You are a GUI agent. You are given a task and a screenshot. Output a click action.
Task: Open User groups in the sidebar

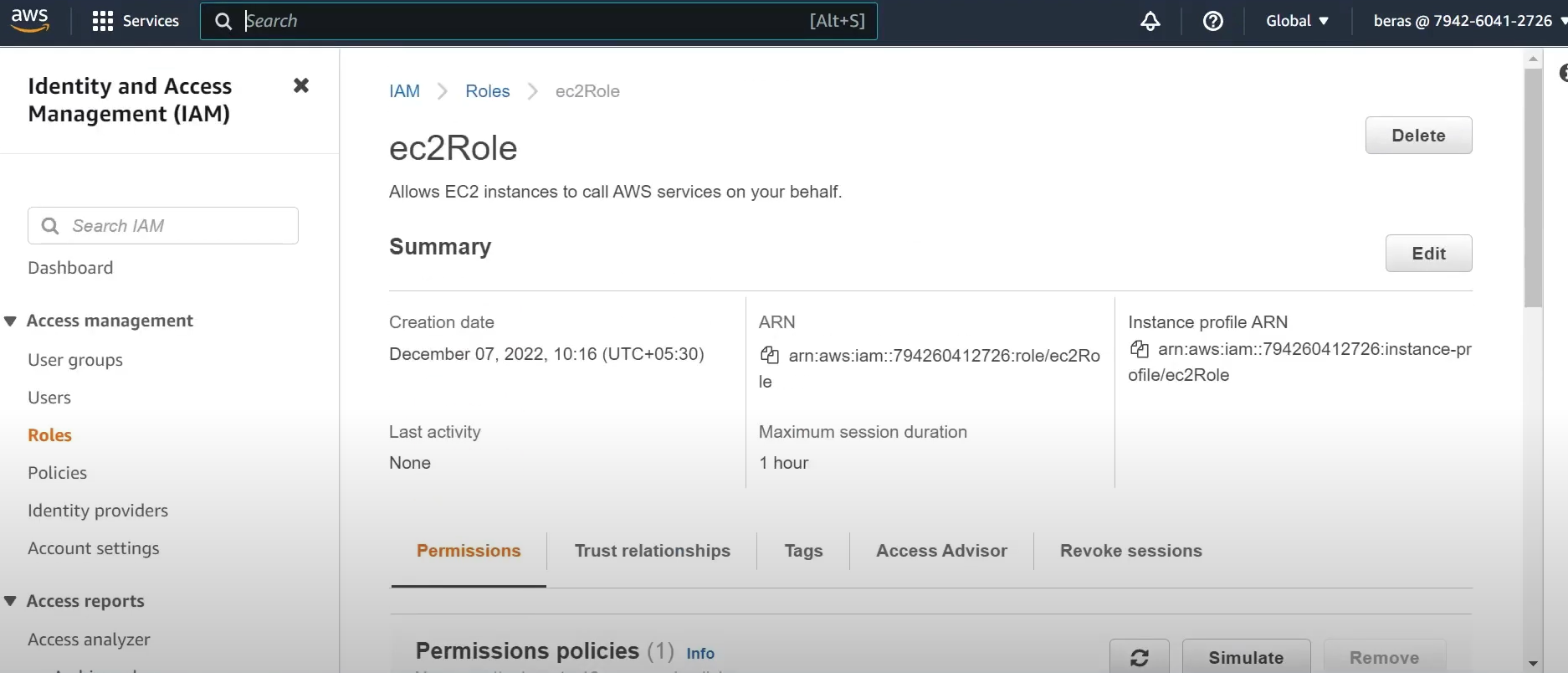click(x=75, y=360)
